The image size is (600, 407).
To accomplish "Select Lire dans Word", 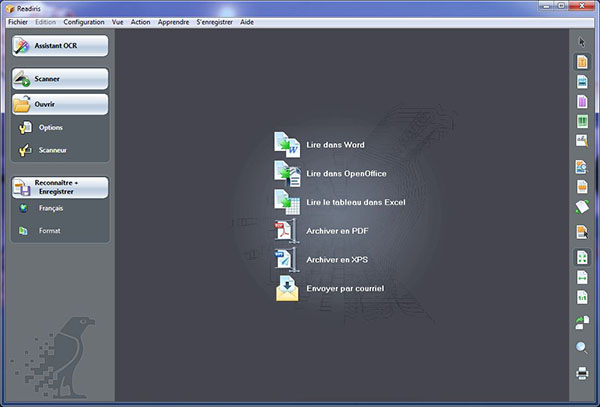I will (334, 145).
